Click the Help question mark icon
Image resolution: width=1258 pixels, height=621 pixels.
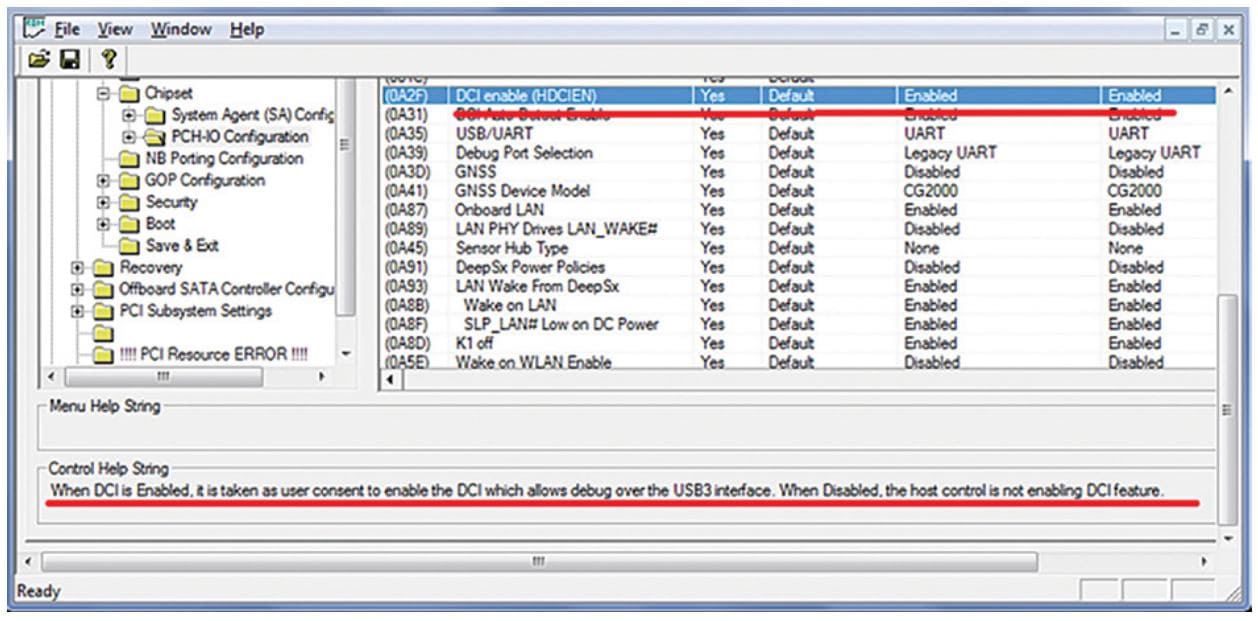(x=108, y=59)
